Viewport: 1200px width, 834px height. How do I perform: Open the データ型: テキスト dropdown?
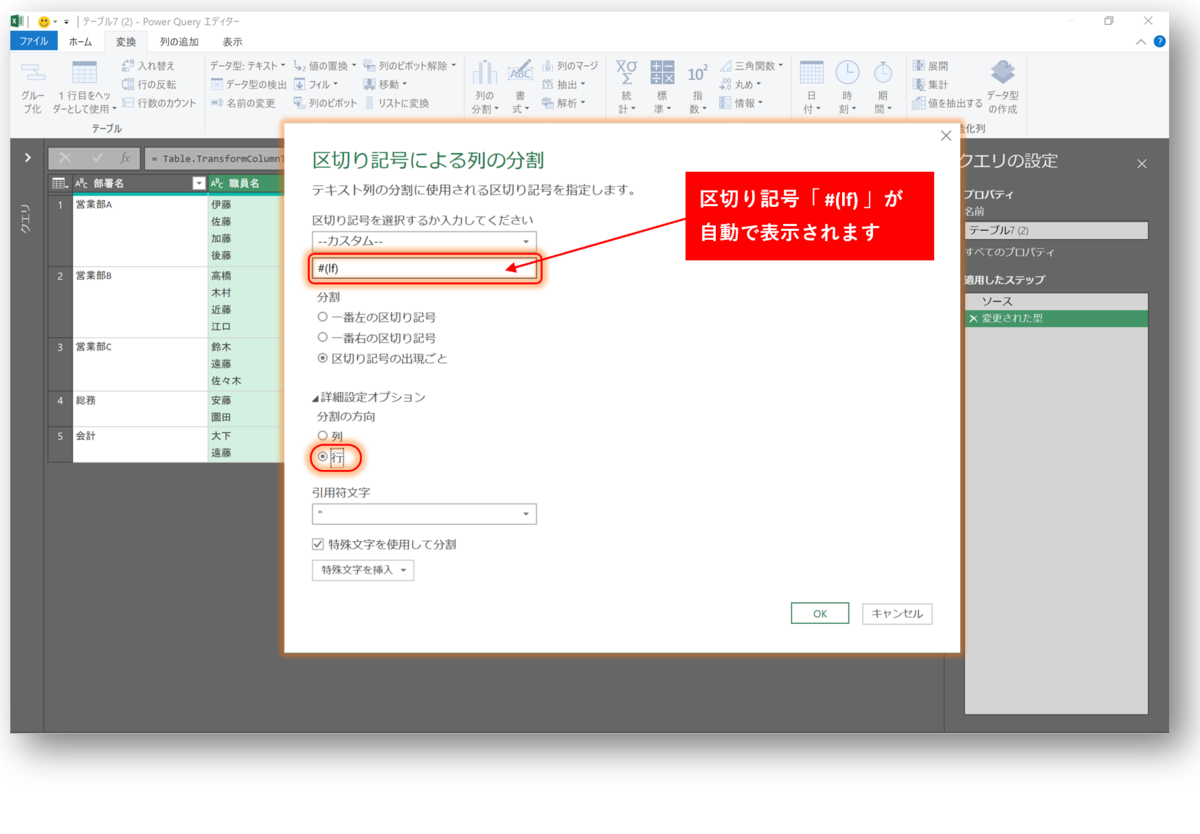coord(247,65)
